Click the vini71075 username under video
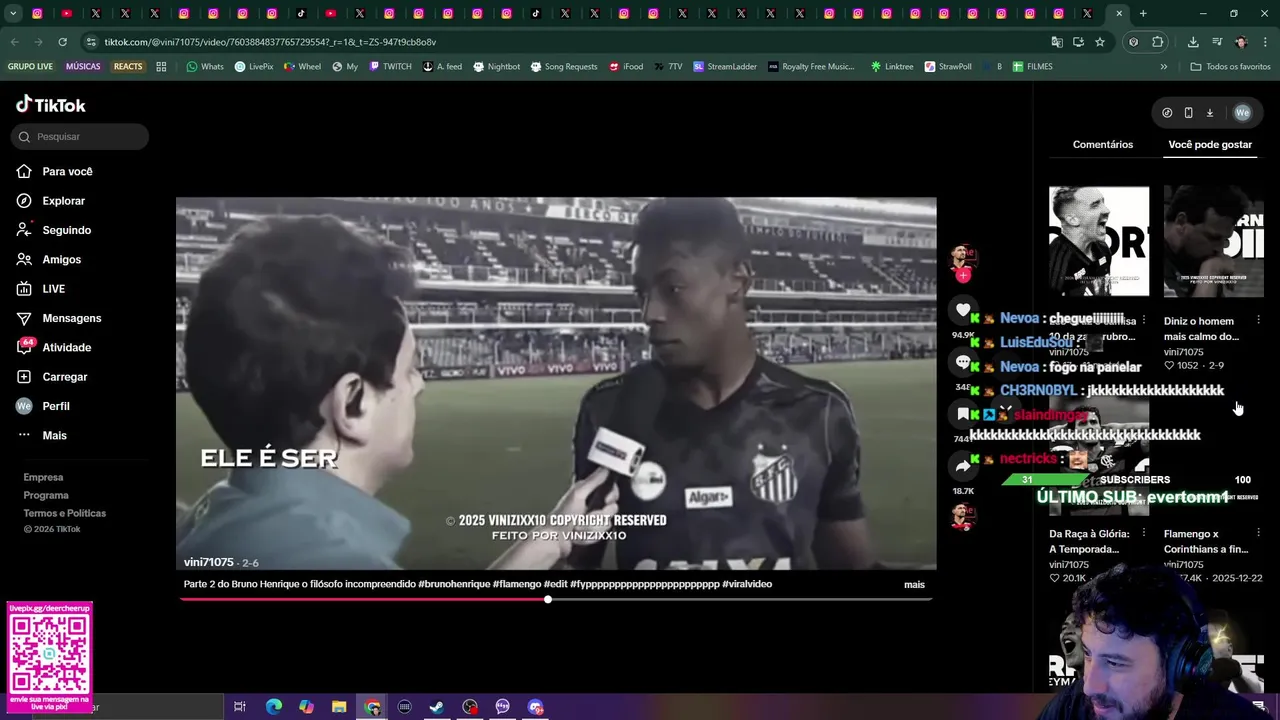The width and height of the screenshot is (1280, 720). 208,563
